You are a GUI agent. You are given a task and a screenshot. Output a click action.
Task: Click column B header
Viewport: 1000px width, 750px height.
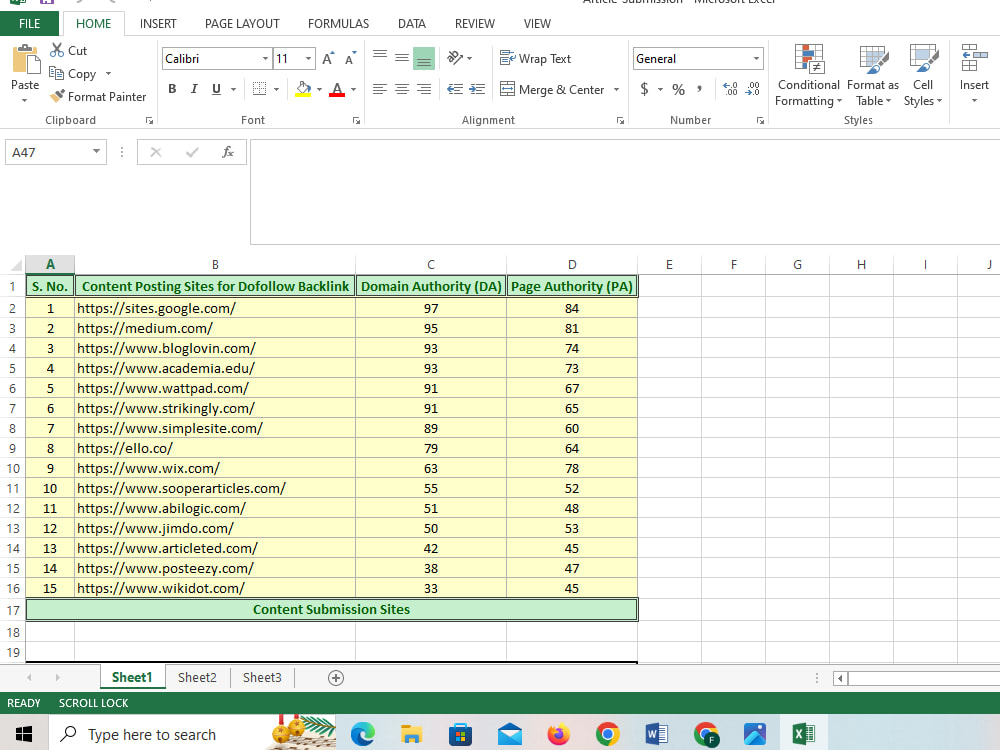pos(215,264)
